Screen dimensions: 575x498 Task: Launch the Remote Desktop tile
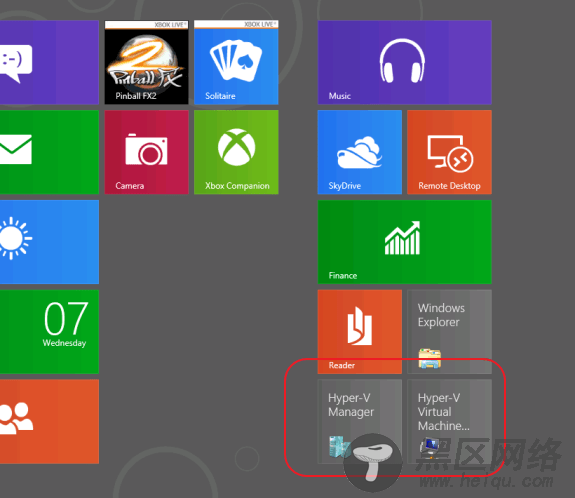coord(450,152)
